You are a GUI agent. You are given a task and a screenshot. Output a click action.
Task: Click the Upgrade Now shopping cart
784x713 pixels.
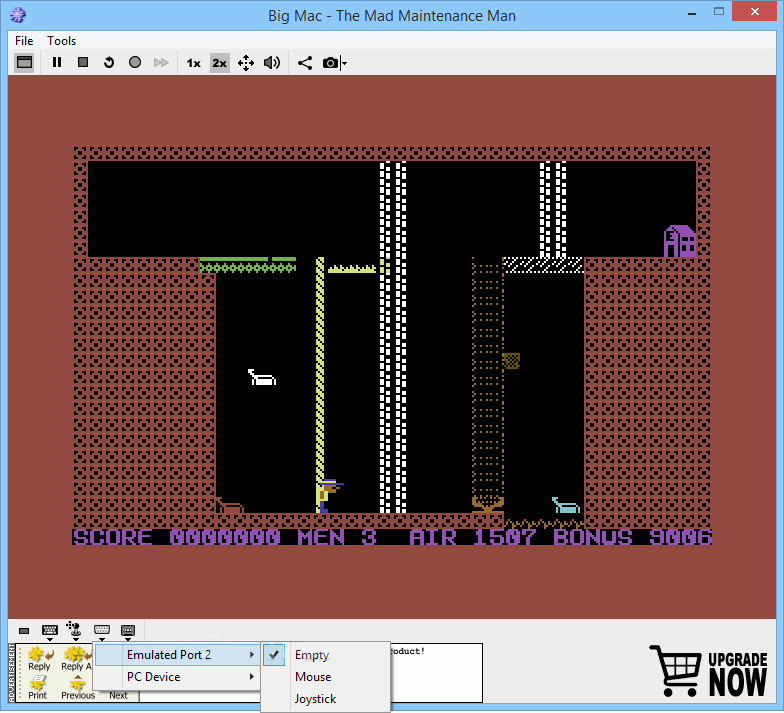click(x=708, y=672)
